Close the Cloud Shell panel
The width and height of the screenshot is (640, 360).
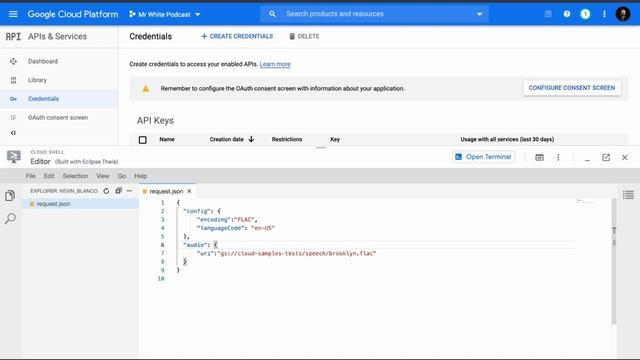coord(624,157)
